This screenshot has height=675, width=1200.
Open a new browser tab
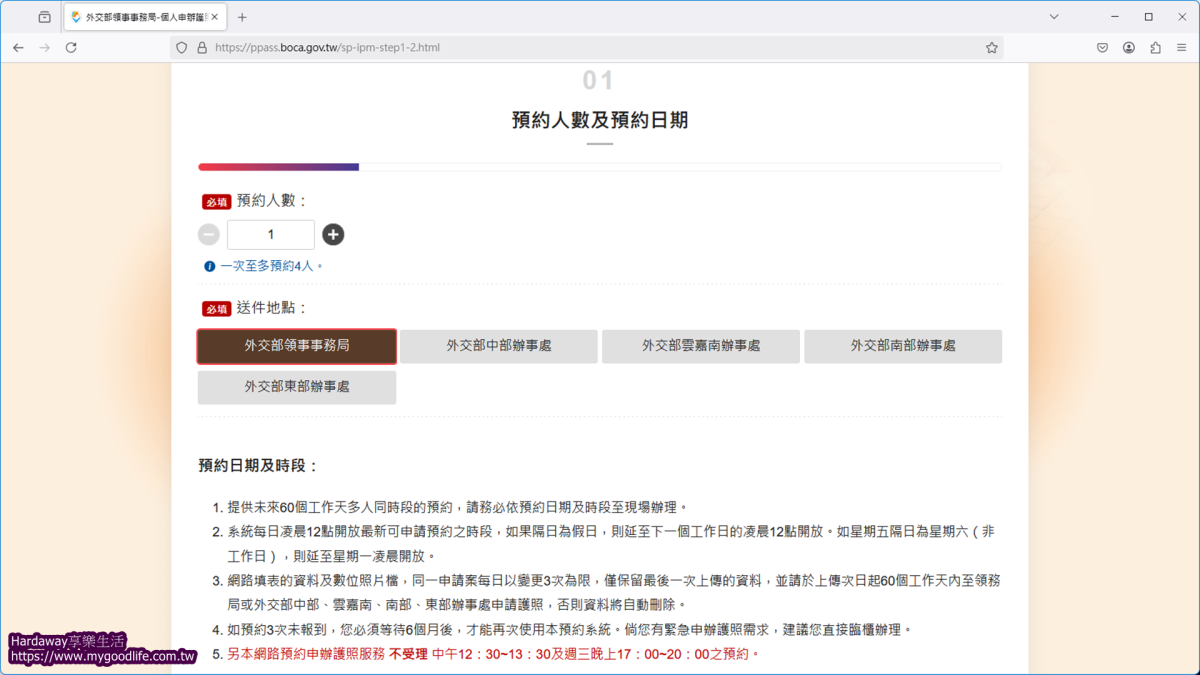[241, 16]
